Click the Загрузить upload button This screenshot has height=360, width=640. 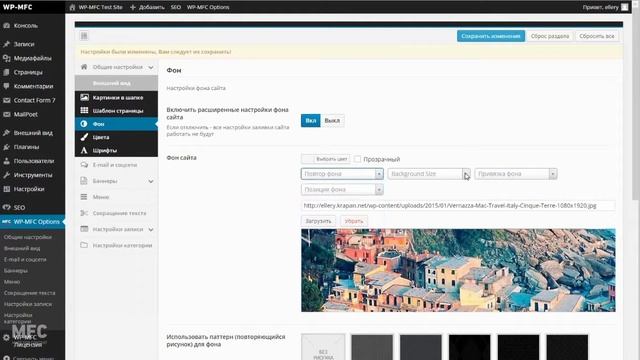(x=318, y=221)
